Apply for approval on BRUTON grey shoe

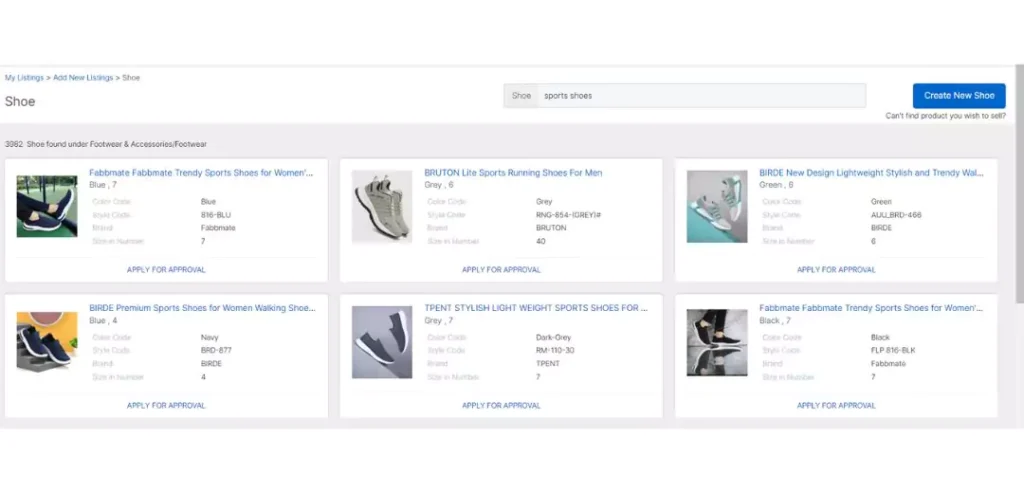pos(501,270)
